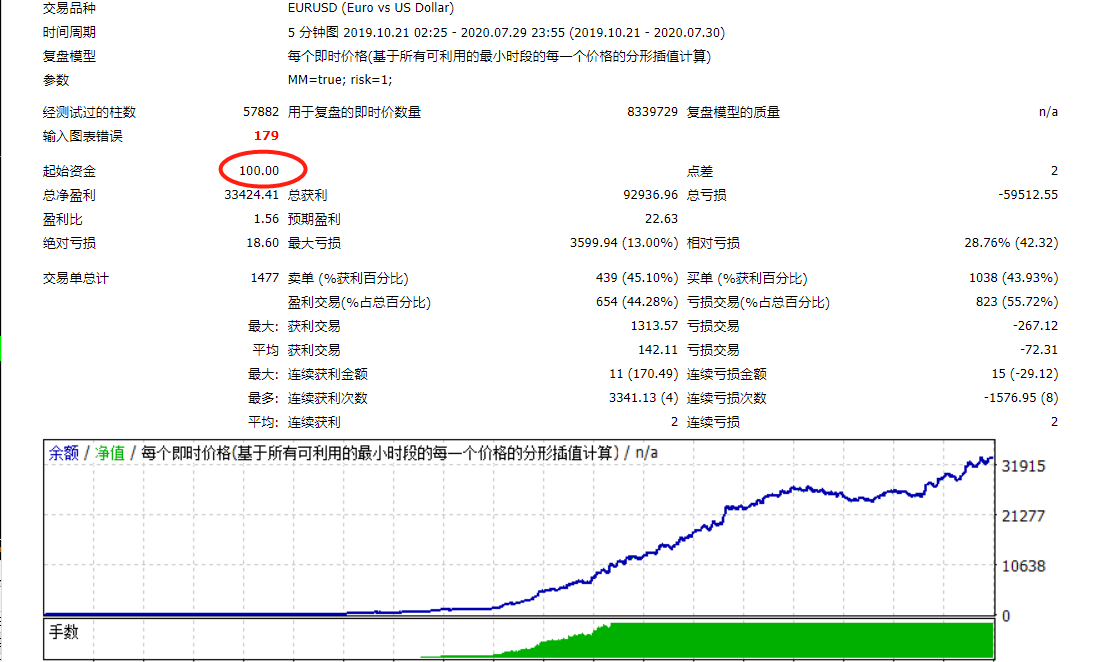Click the 盈利比 label
The width and height of the screenshot is (1104, 662).
click(x=63, y=219)
